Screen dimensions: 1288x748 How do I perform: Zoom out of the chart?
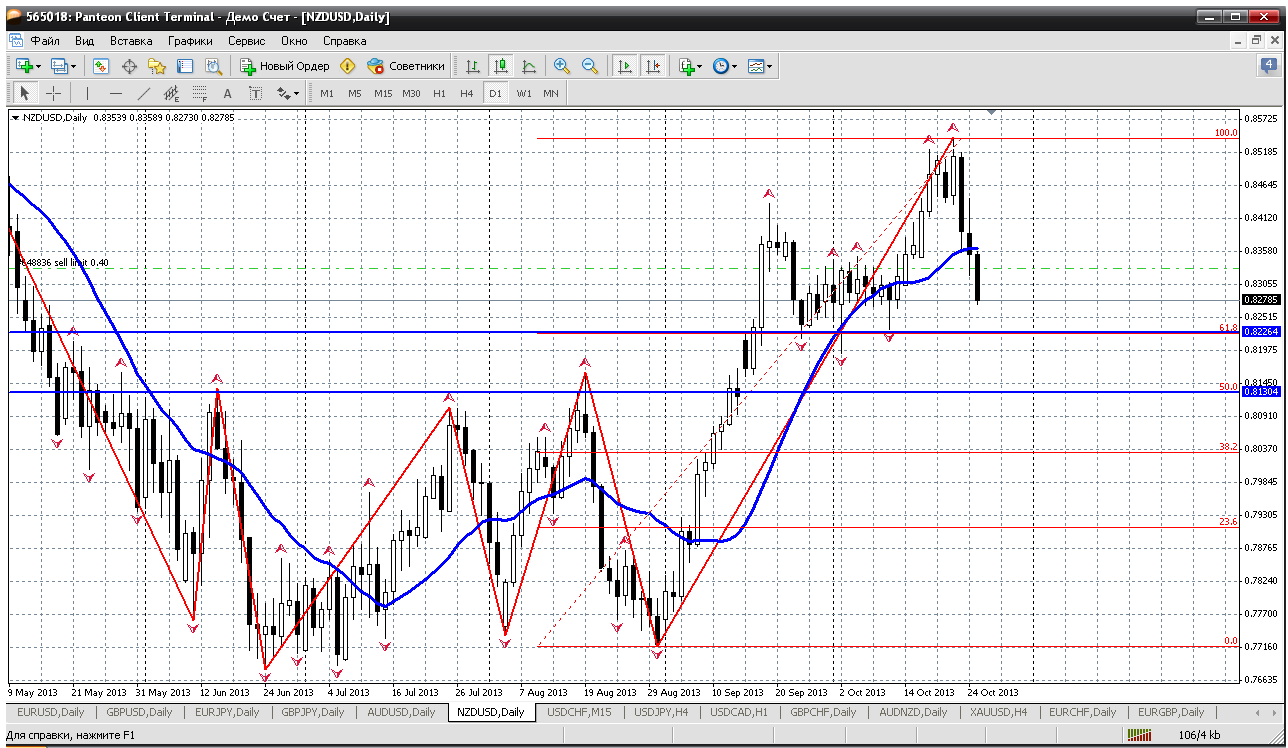(590, 66)
